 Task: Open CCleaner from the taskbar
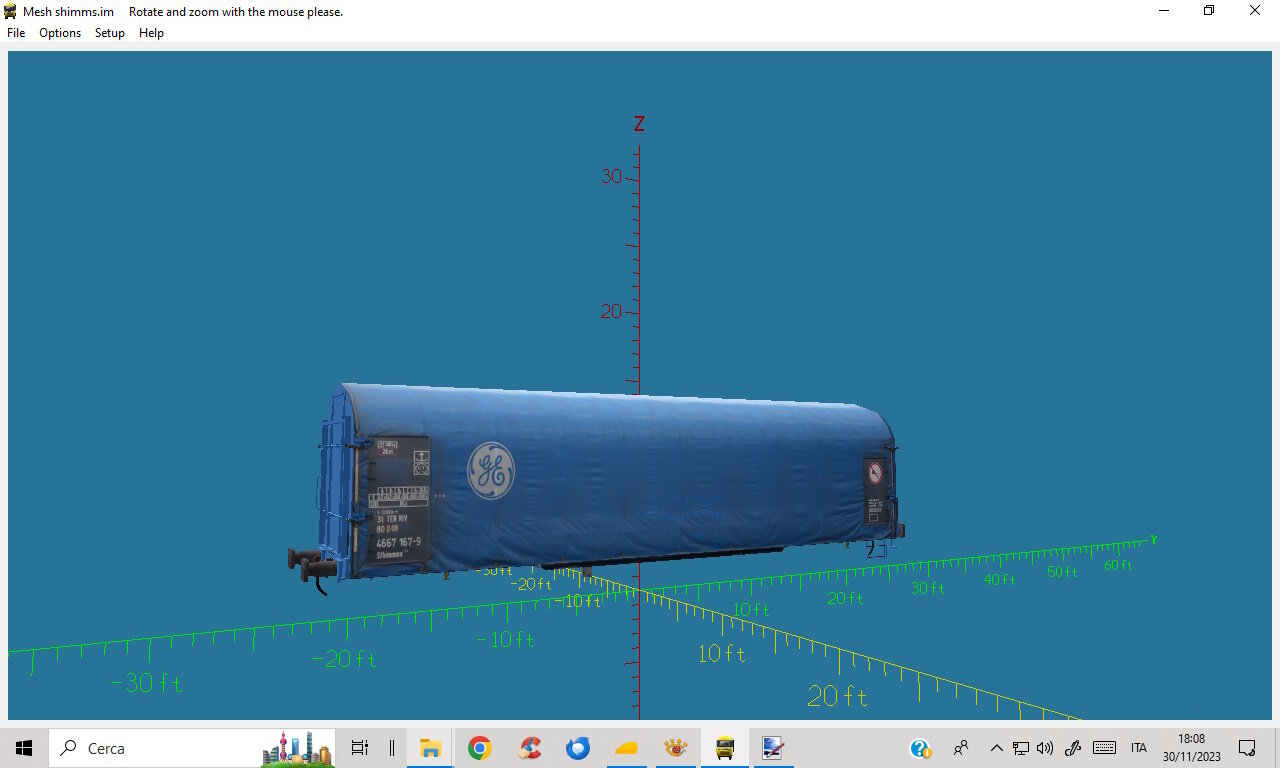pyautogui.click(x=529, y=748)
